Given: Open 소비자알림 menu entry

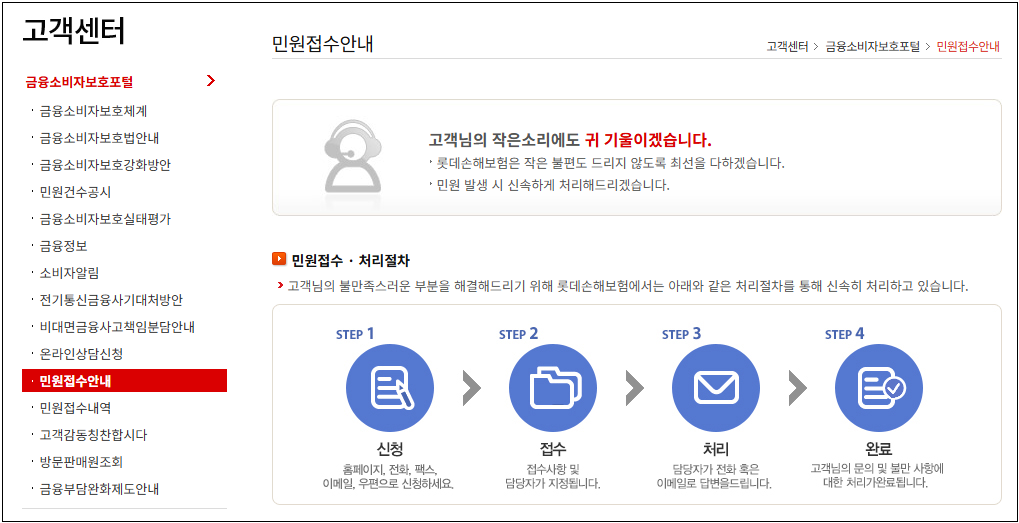Looking at the screenshot, I should coord(69,273).
